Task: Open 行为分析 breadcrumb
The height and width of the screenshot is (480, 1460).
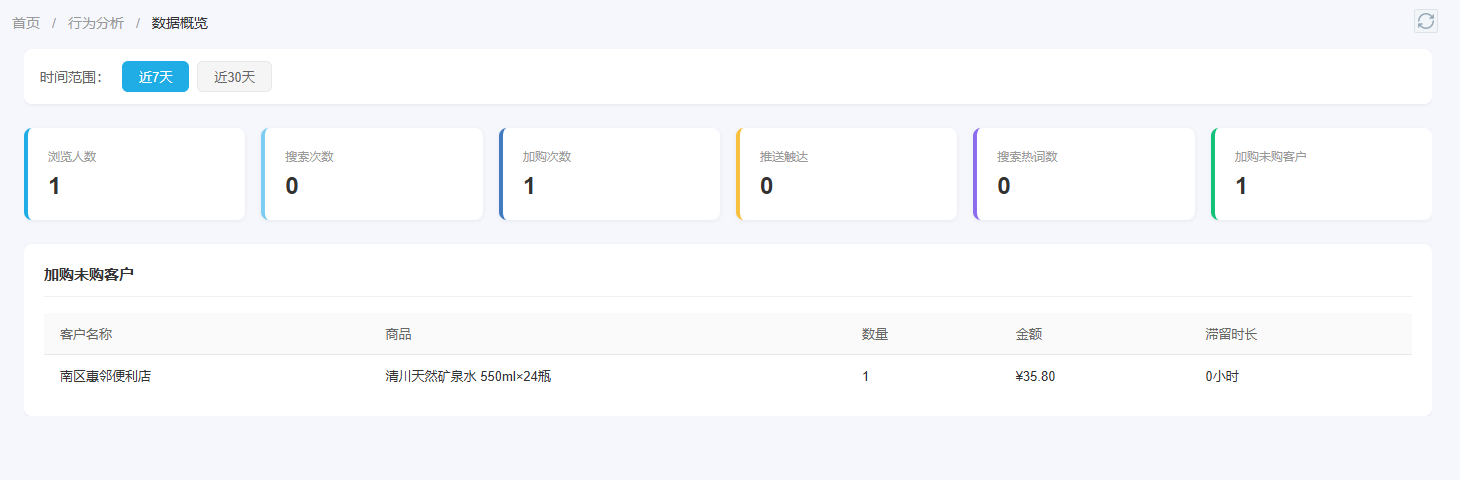Action: tap(96, 23)
